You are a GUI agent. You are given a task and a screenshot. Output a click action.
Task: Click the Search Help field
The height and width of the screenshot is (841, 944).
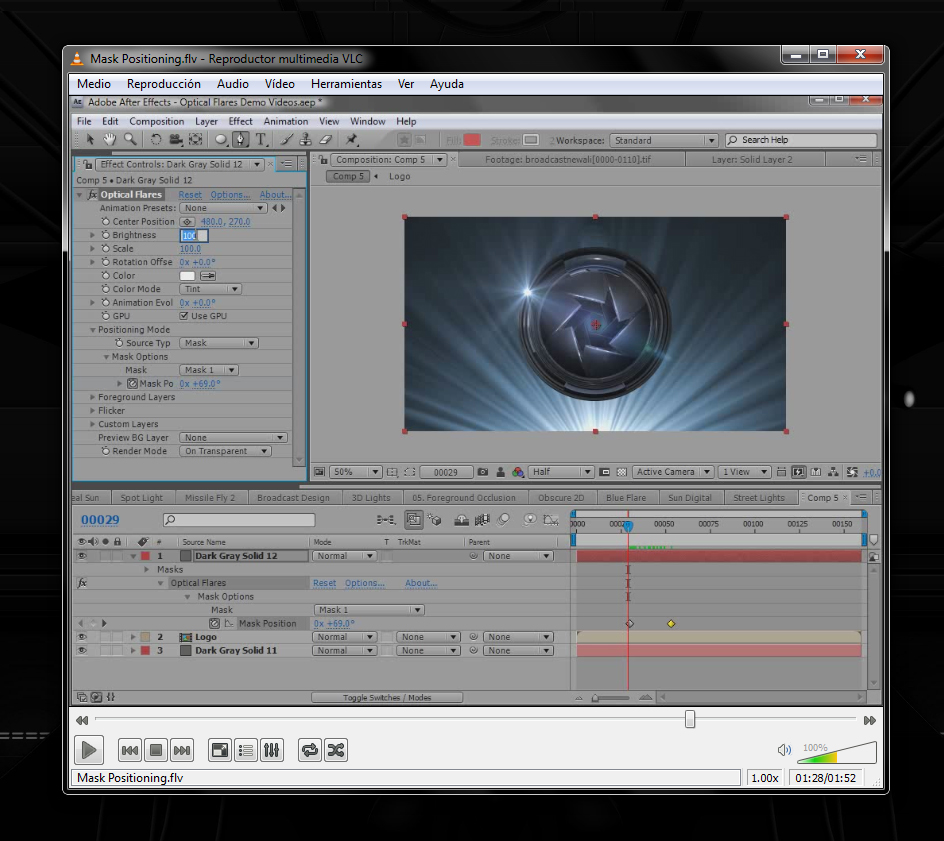pyautogui.click(x=801, y=140)
